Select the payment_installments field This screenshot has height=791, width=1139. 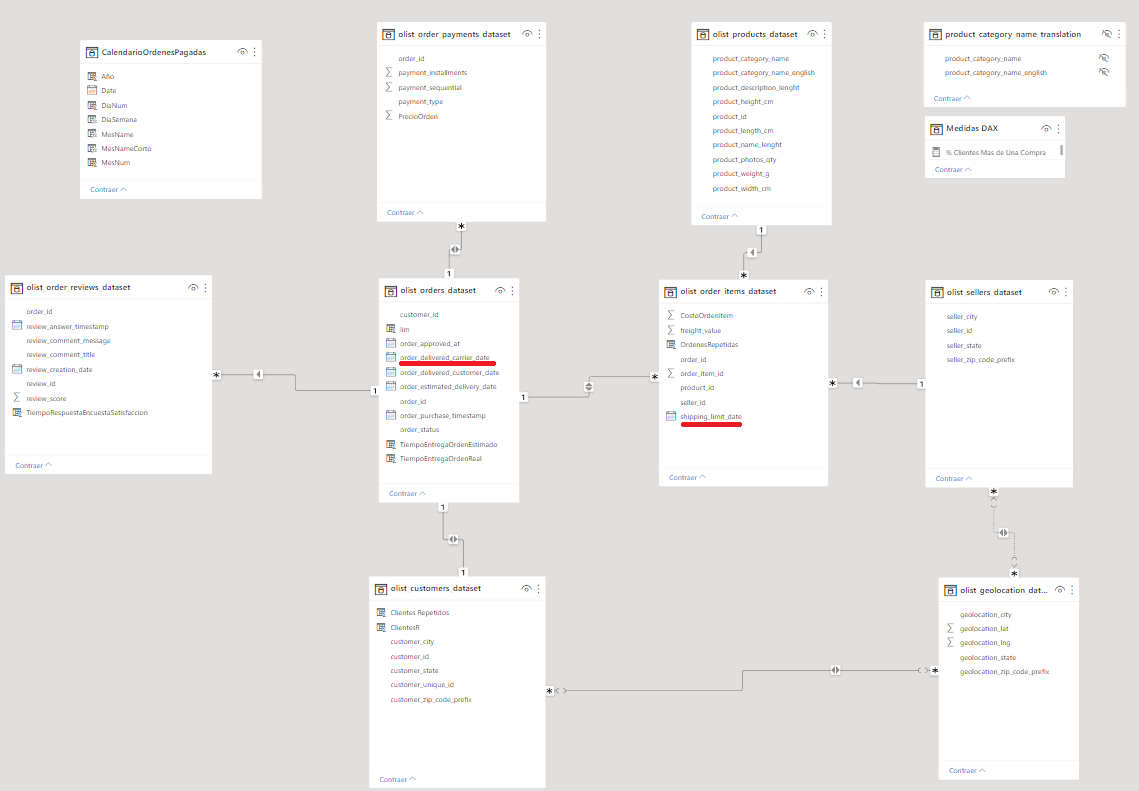click(433, 73)
